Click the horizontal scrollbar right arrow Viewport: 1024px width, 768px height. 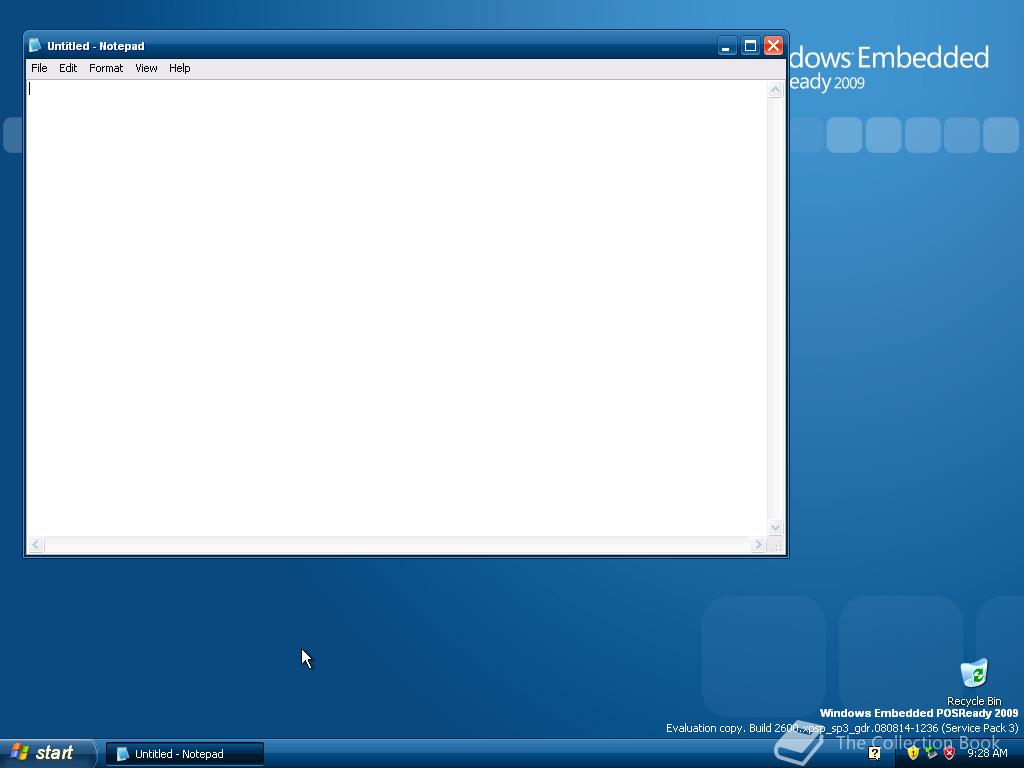(x=758, y=545)
